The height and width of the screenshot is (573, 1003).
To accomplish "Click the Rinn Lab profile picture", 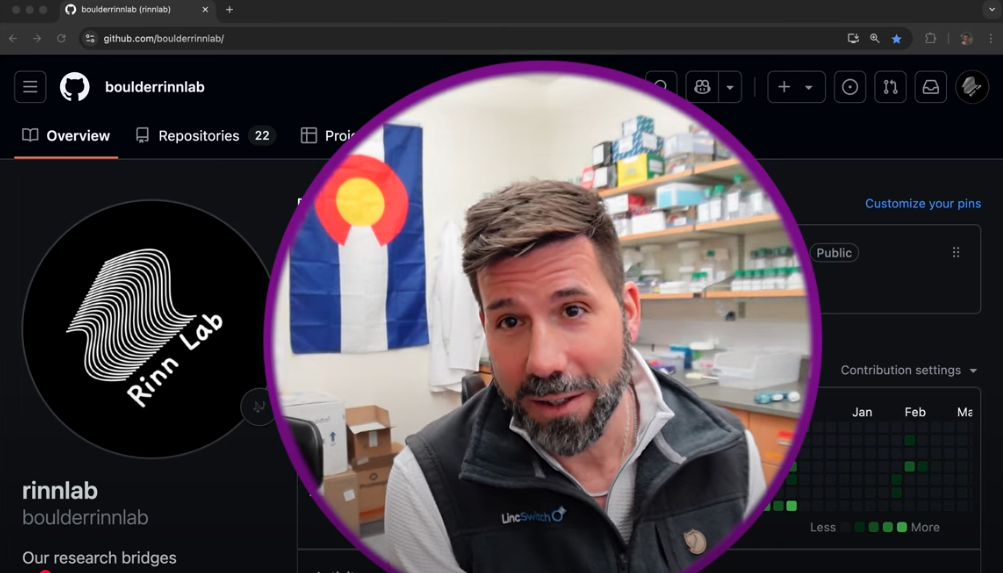I will coord(150,329).
